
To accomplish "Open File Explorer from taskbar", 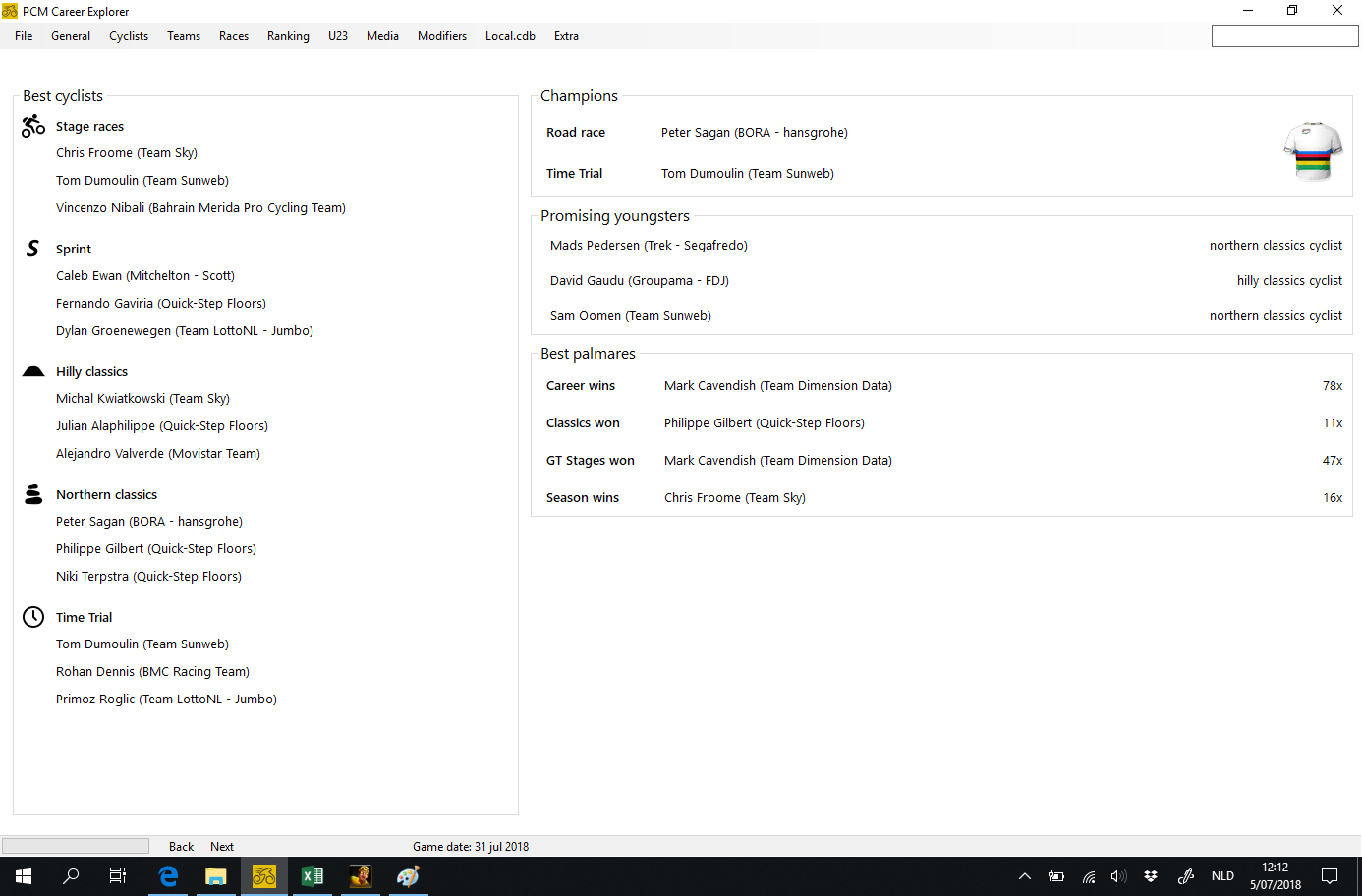I will [216, 876].
